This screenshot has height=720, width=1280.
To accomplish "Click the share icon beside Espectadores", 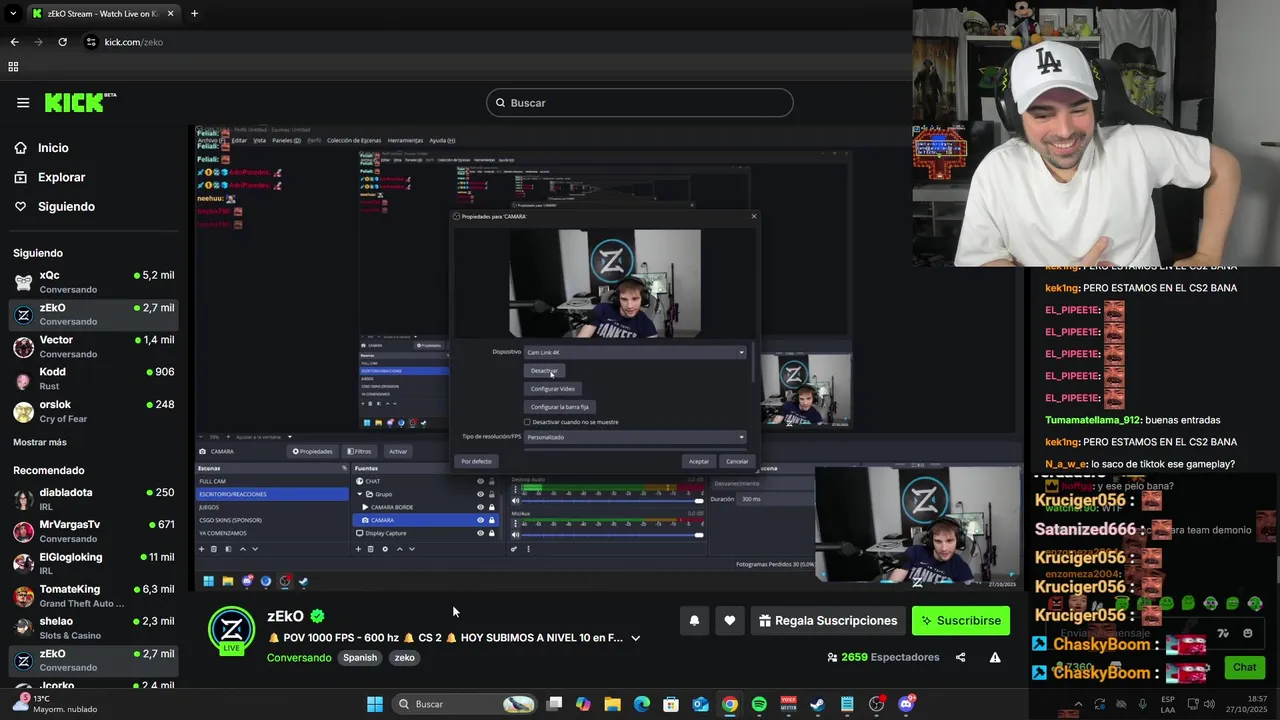I will click(961, 658).
